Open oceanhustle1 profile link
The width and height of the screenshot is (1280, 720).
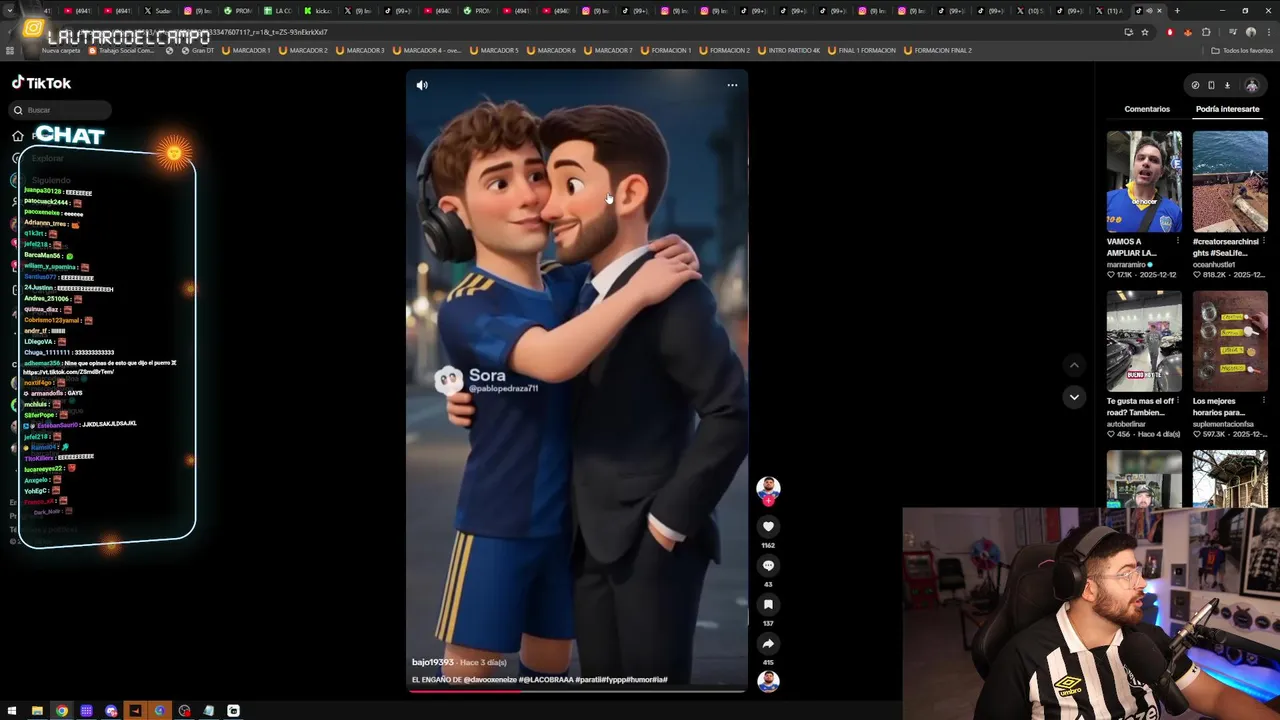[1216, 265]
